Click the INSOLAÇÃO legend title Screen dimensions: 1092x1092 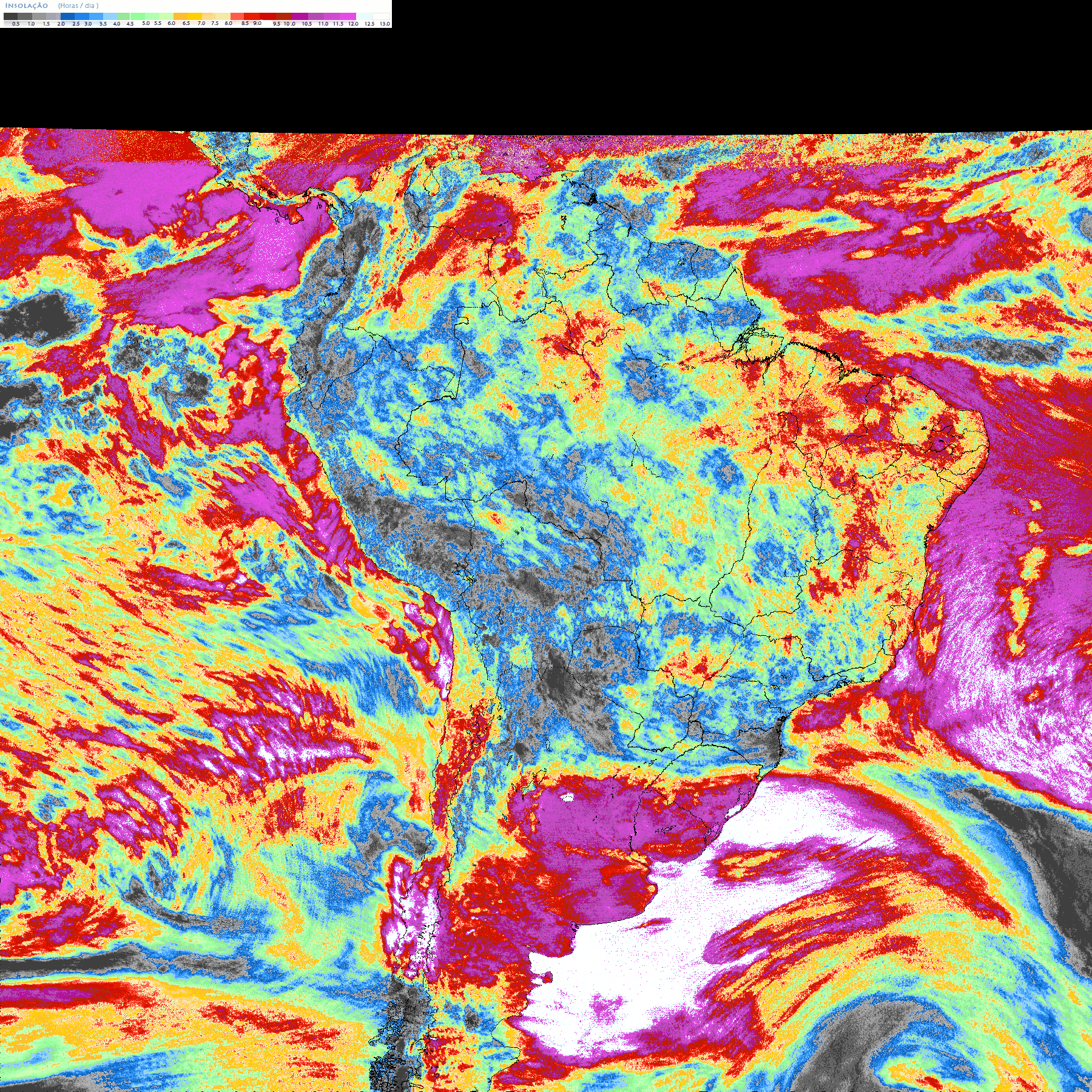(27, 6)
